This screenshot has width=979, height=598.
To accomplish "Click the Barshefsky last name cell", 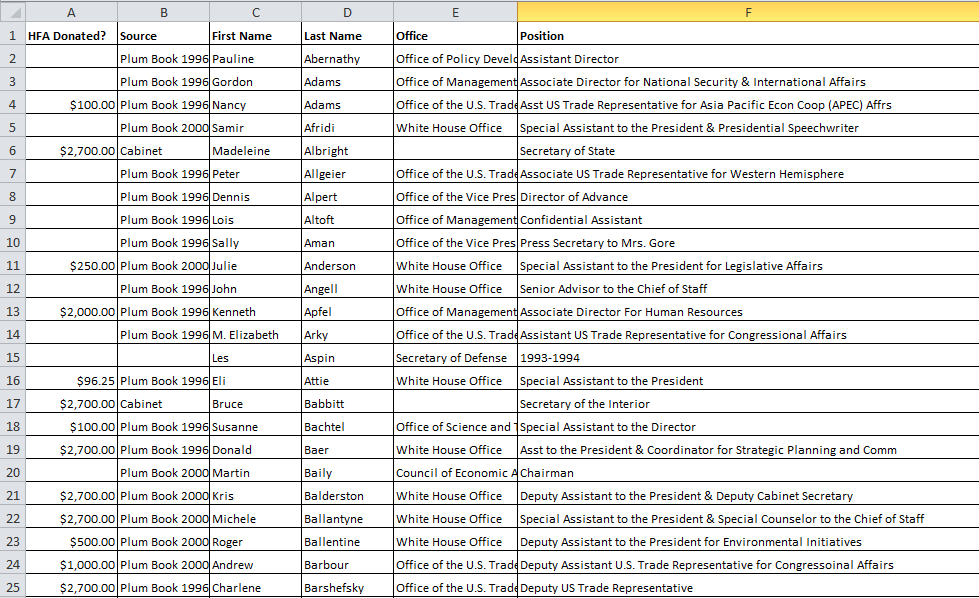I will click(347, 587).
